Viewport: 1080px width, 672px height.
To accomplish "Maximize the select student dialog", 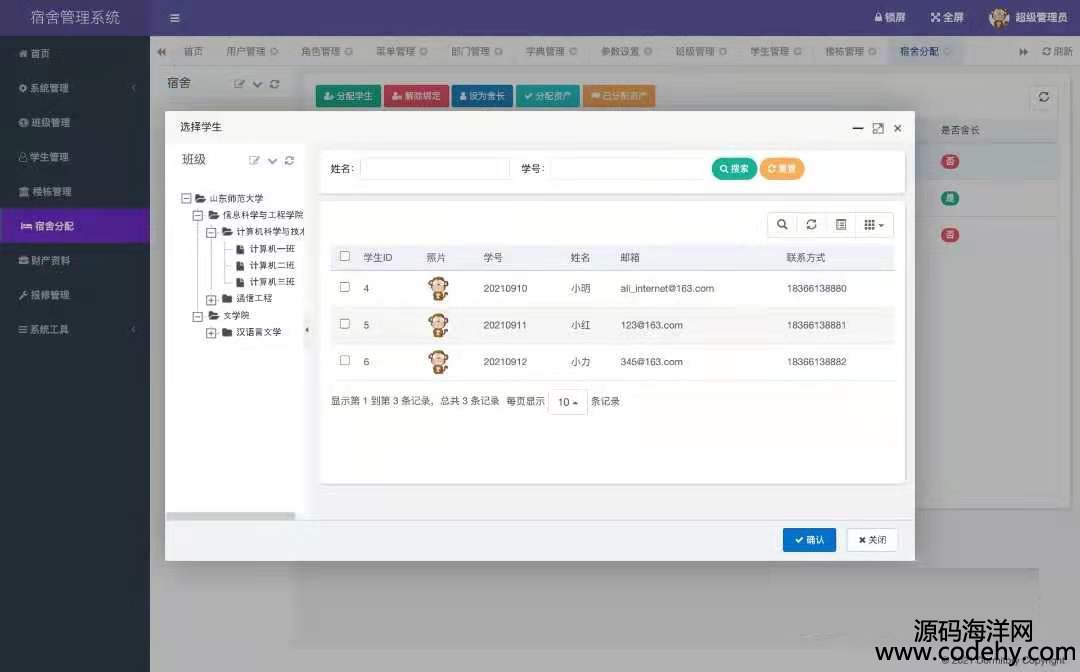I will click(878, 128).
